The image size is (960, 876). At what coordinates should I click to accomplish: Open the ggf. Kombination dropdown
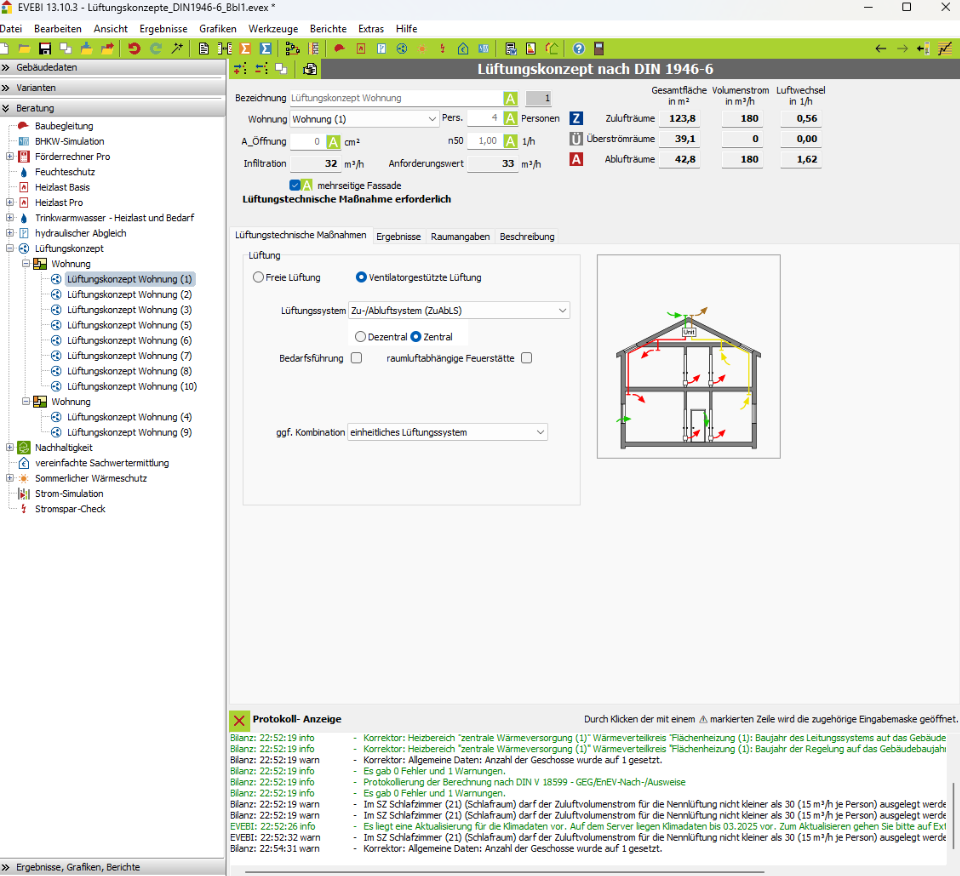click(447, 432)
